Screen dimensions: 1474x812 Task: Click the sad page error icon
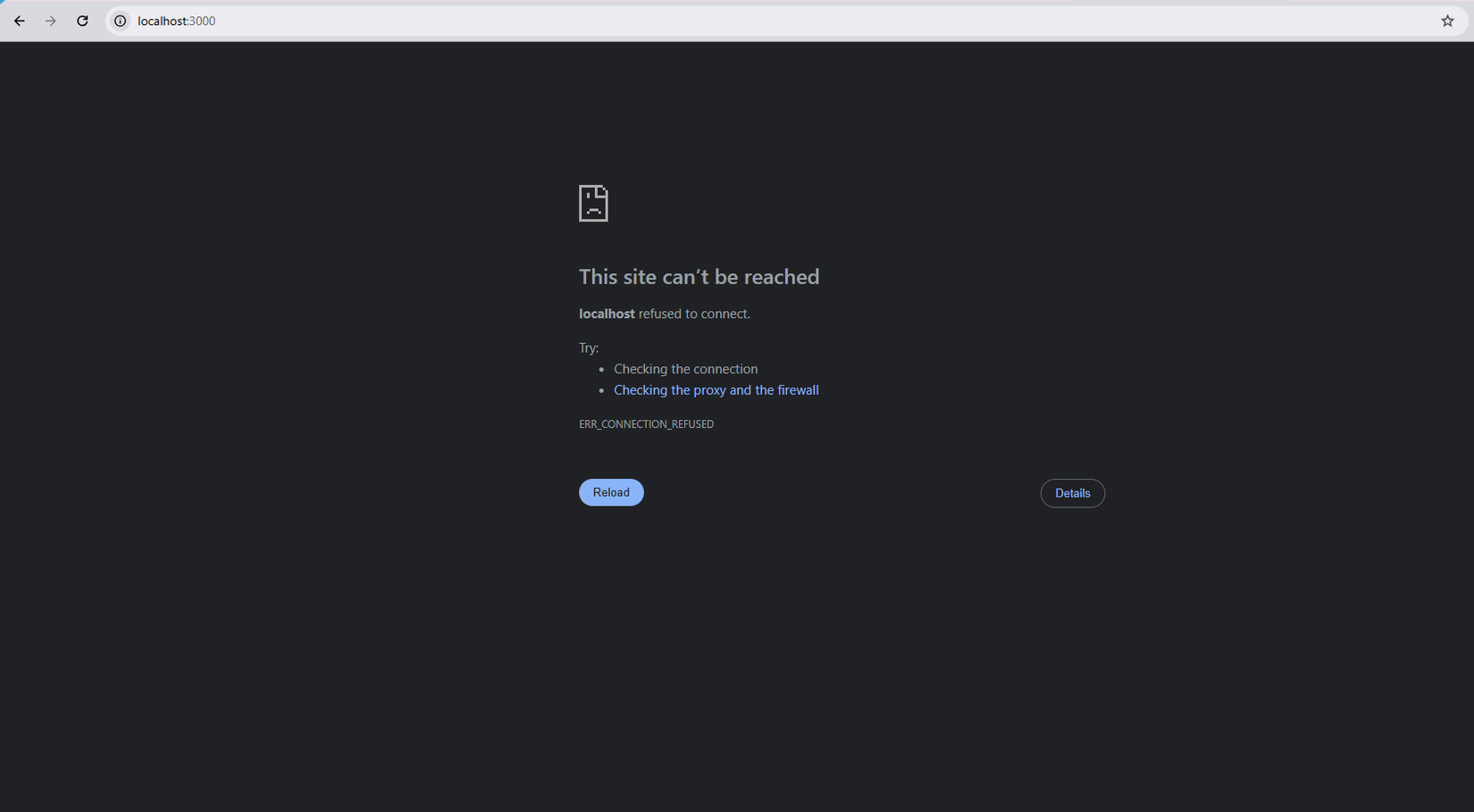593,204
